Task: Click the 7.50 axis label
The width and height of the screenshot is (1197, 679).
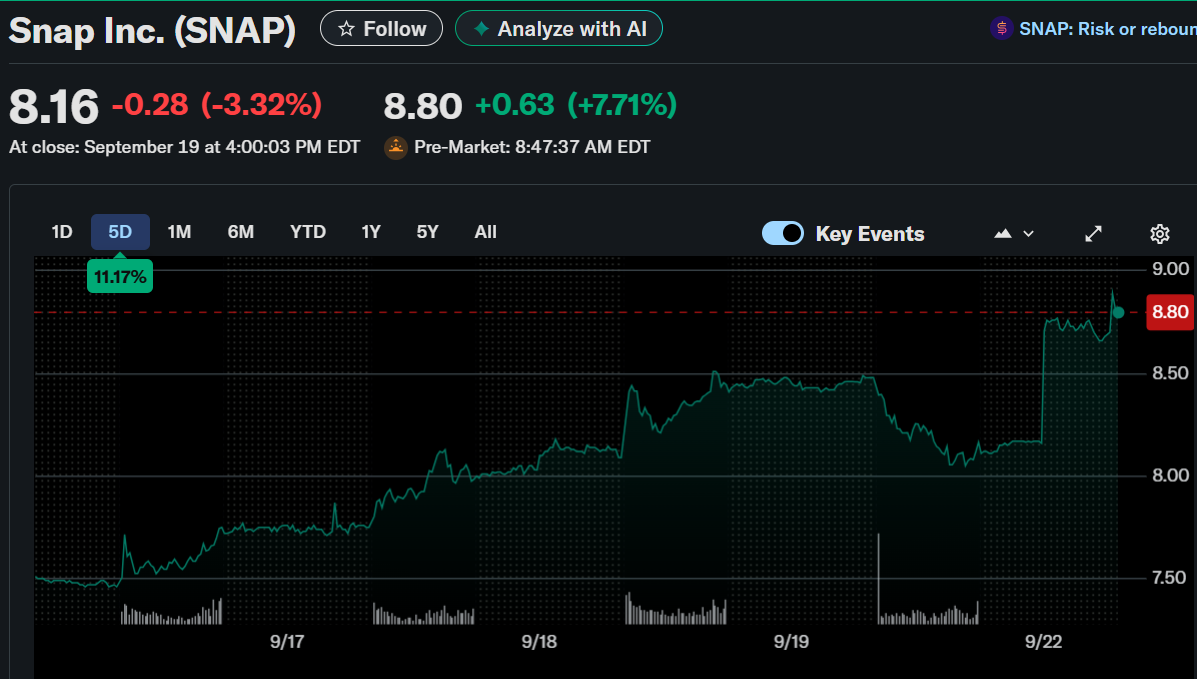Action: pos(1169,578)
